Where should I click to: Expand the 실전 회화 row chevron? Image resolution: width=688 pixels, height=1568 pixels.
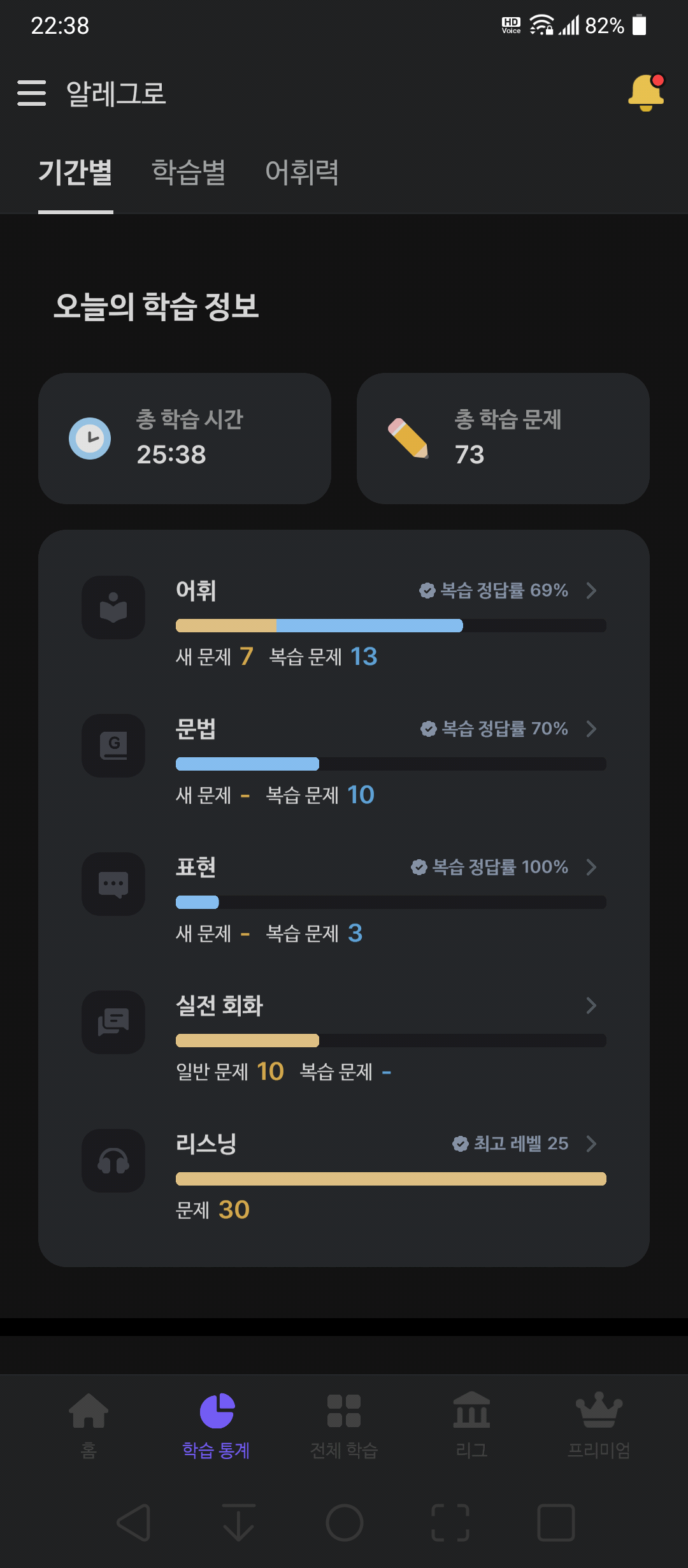[x=591, y=1005]
